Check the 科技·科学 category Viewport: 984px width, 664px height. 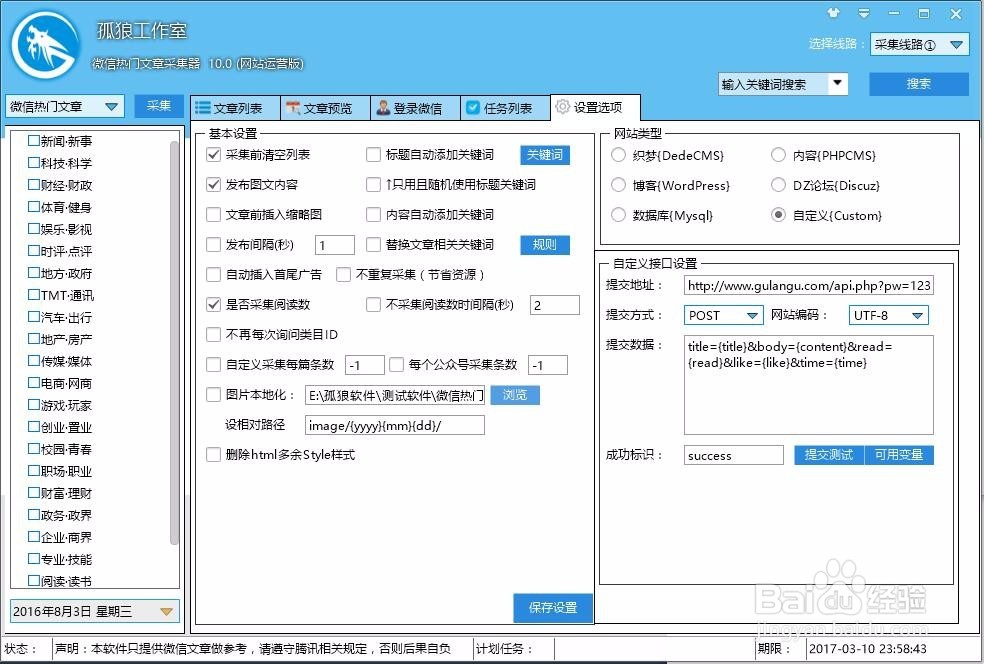click(34, 163)
